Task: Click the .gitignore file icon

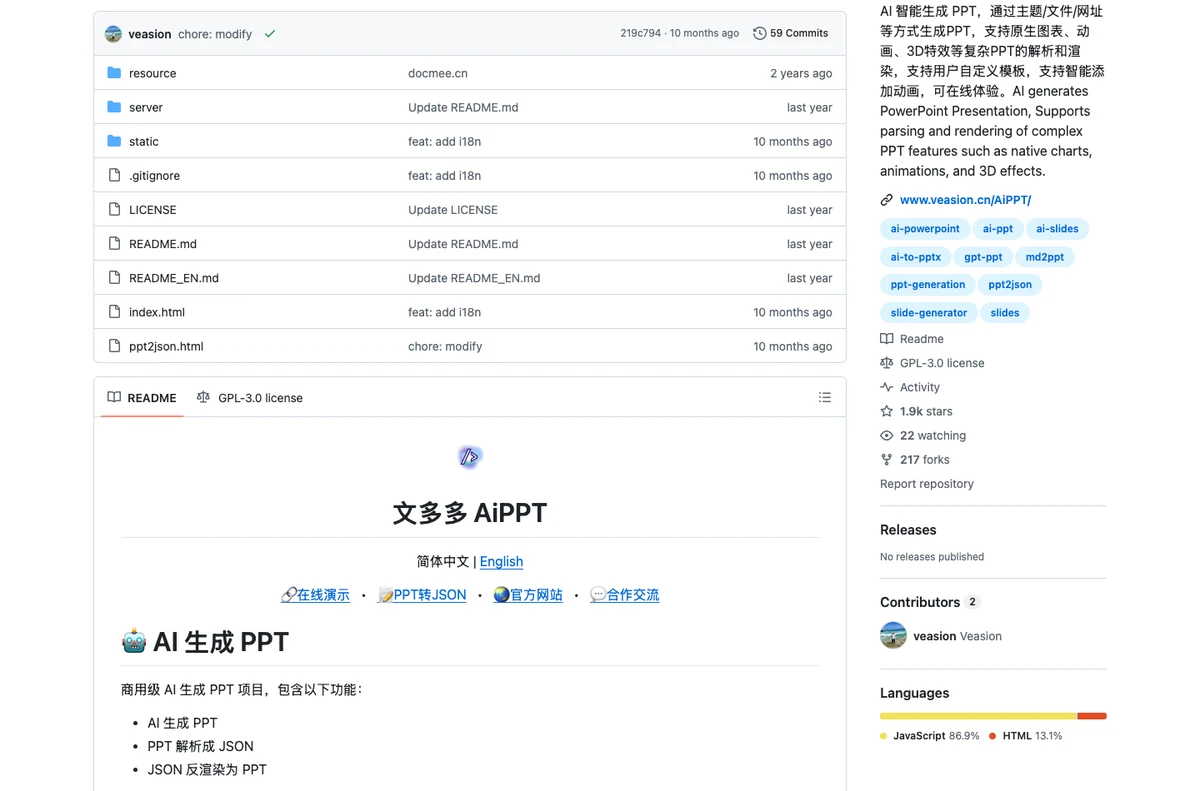Action: point(114,175)
